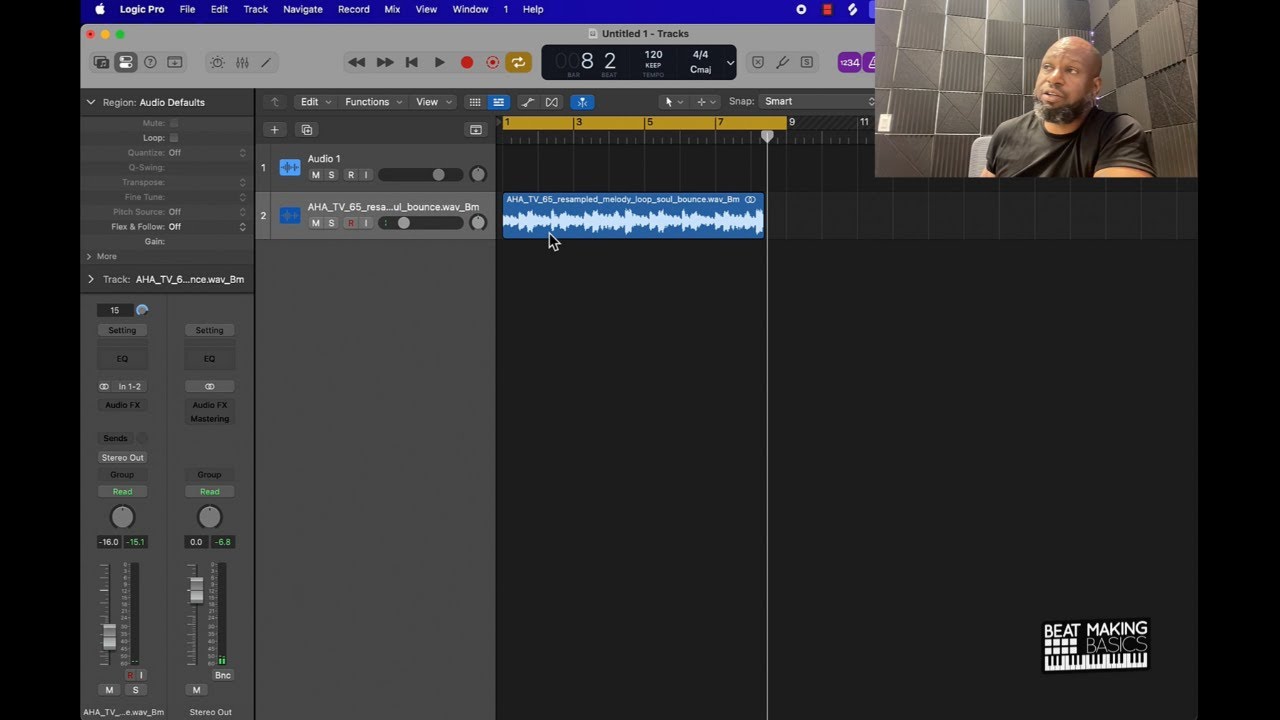Image resolution: width=1280 pixels, height=720 pixels.
Task: Toggle the Show Automation icon
Action: [528, 102]
